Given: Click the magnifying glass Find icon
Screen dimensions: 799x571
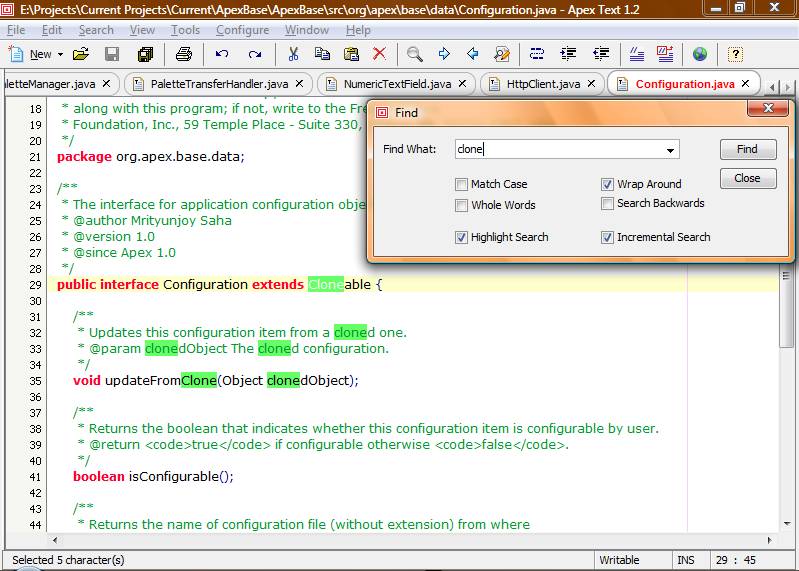Looking at the screenshot, I should (x=414, y=54).
